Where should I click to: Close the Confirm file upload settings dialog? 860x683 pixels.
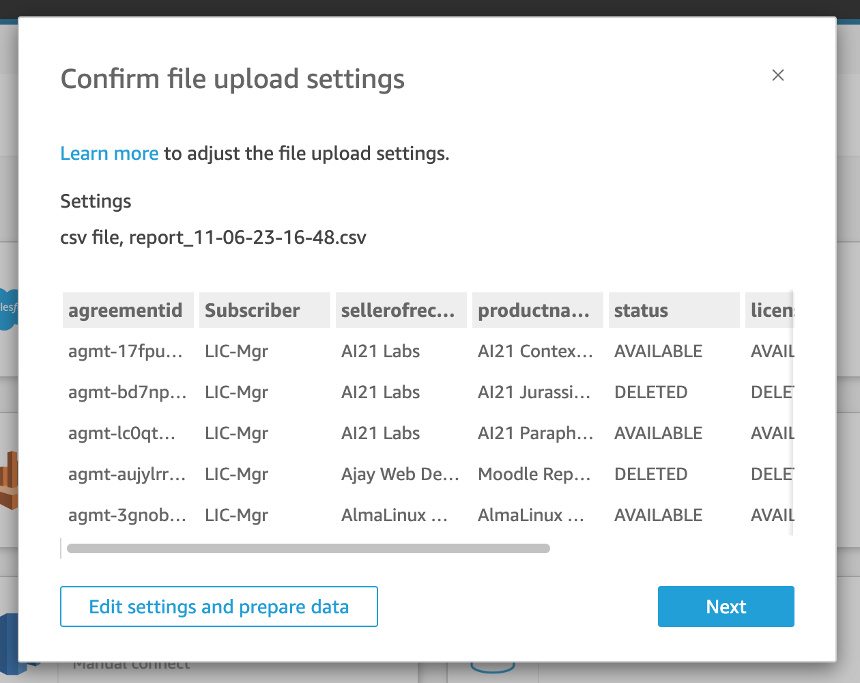(x=778, y=75)
